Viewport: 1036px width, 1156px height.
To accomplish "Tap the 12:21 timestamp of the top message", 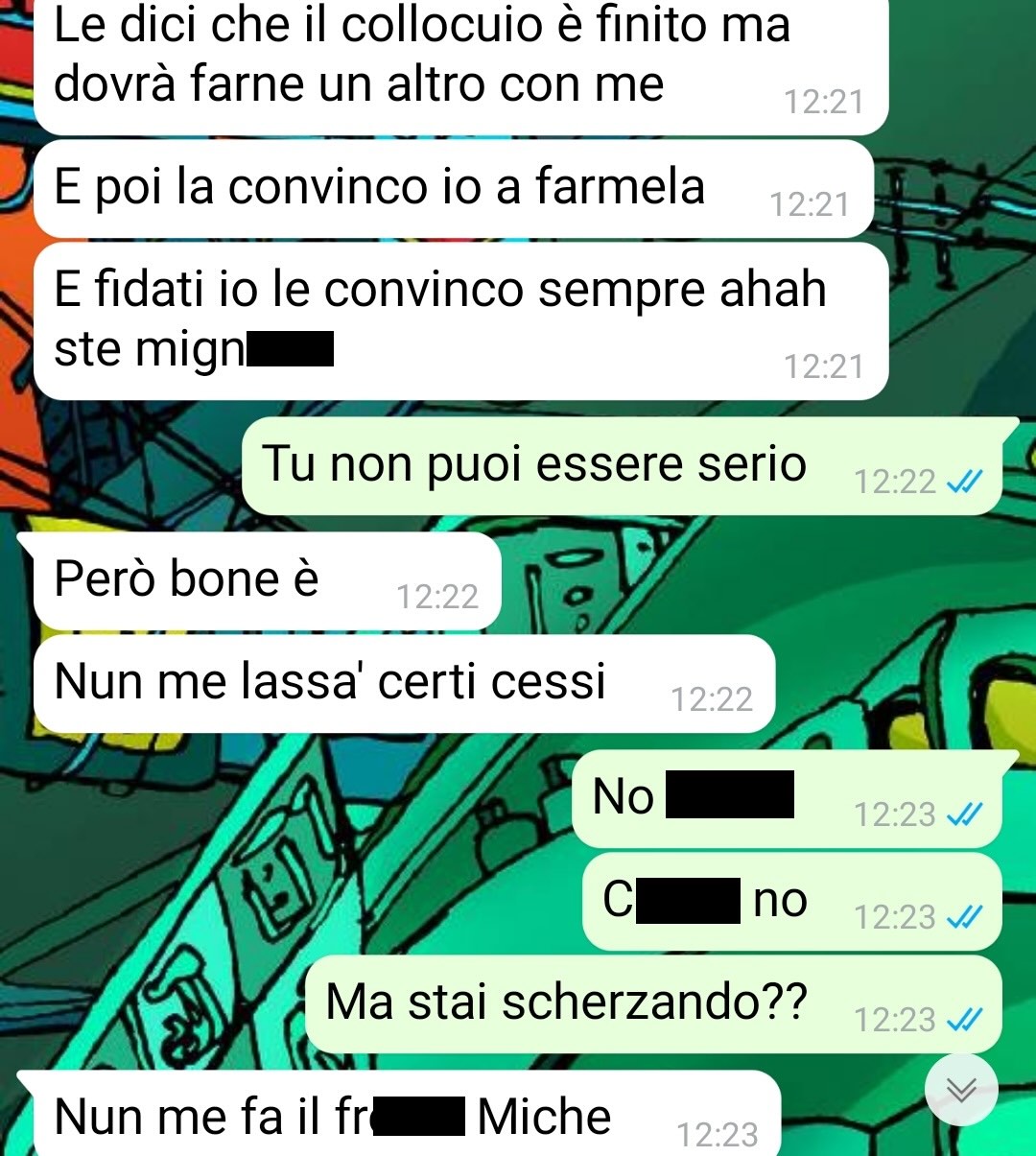I will pyautogui.click(x=824, y=102).
